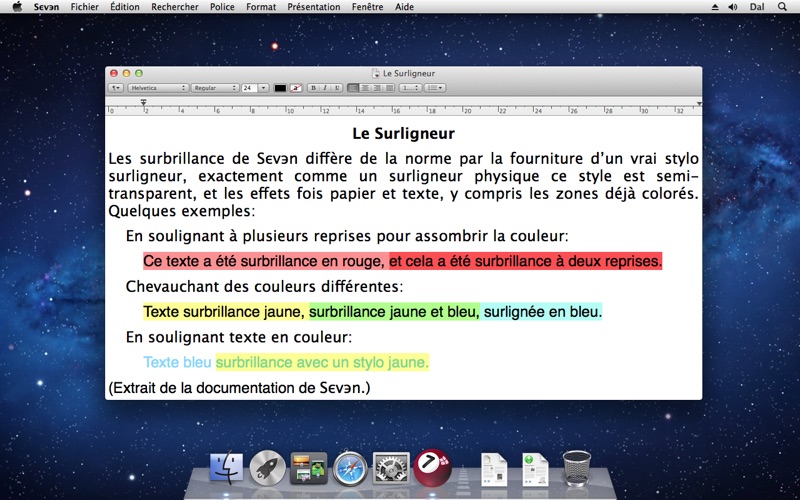This screenshot has width=800, height=500.
Task: Click the right margin marker on ruler
Action: pyautogui.click(x=699, y=104)
